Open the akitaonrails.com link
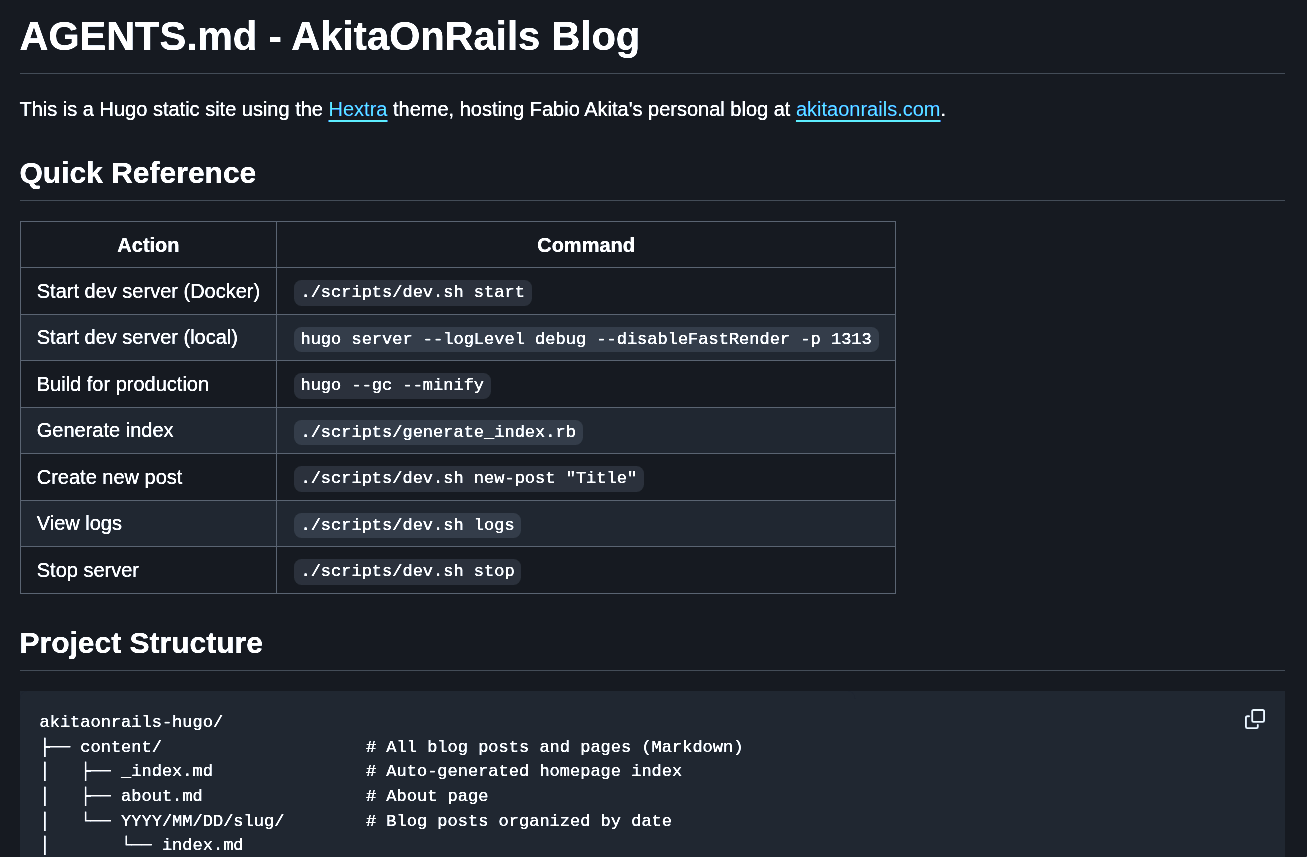1307x857 pixels. click(x=867, y=109)
